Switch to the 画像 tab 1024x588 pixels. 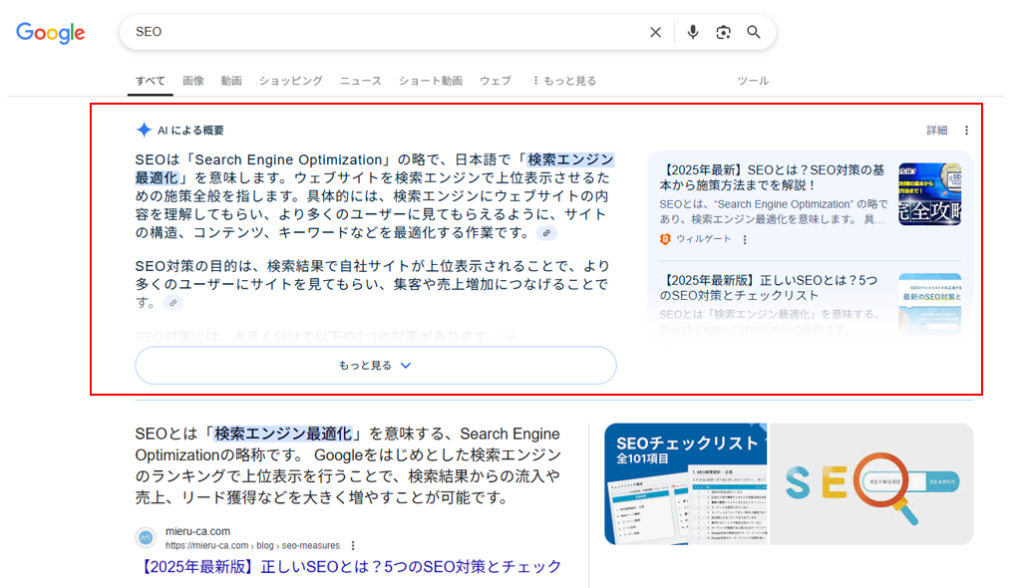[x=193, y=81]
